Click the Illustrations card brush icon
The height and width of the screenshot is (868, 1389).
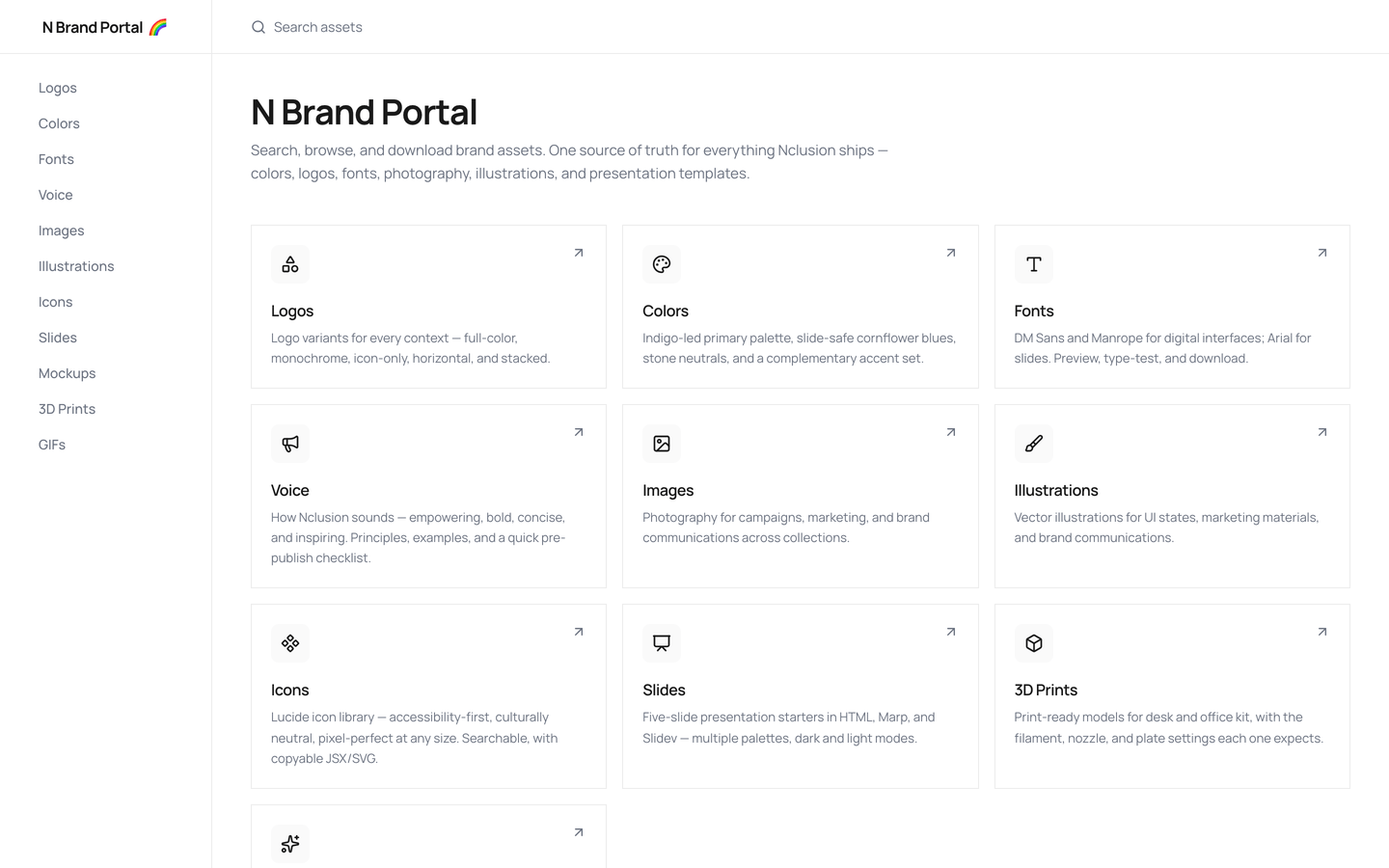click(1034, 444)
